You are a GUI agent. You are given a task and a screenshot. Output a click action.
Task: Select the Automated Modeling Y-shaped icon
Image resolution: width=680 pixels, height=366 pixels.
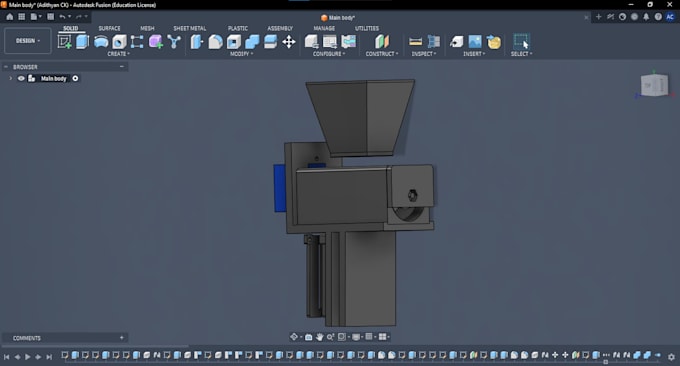pos(174,42)
